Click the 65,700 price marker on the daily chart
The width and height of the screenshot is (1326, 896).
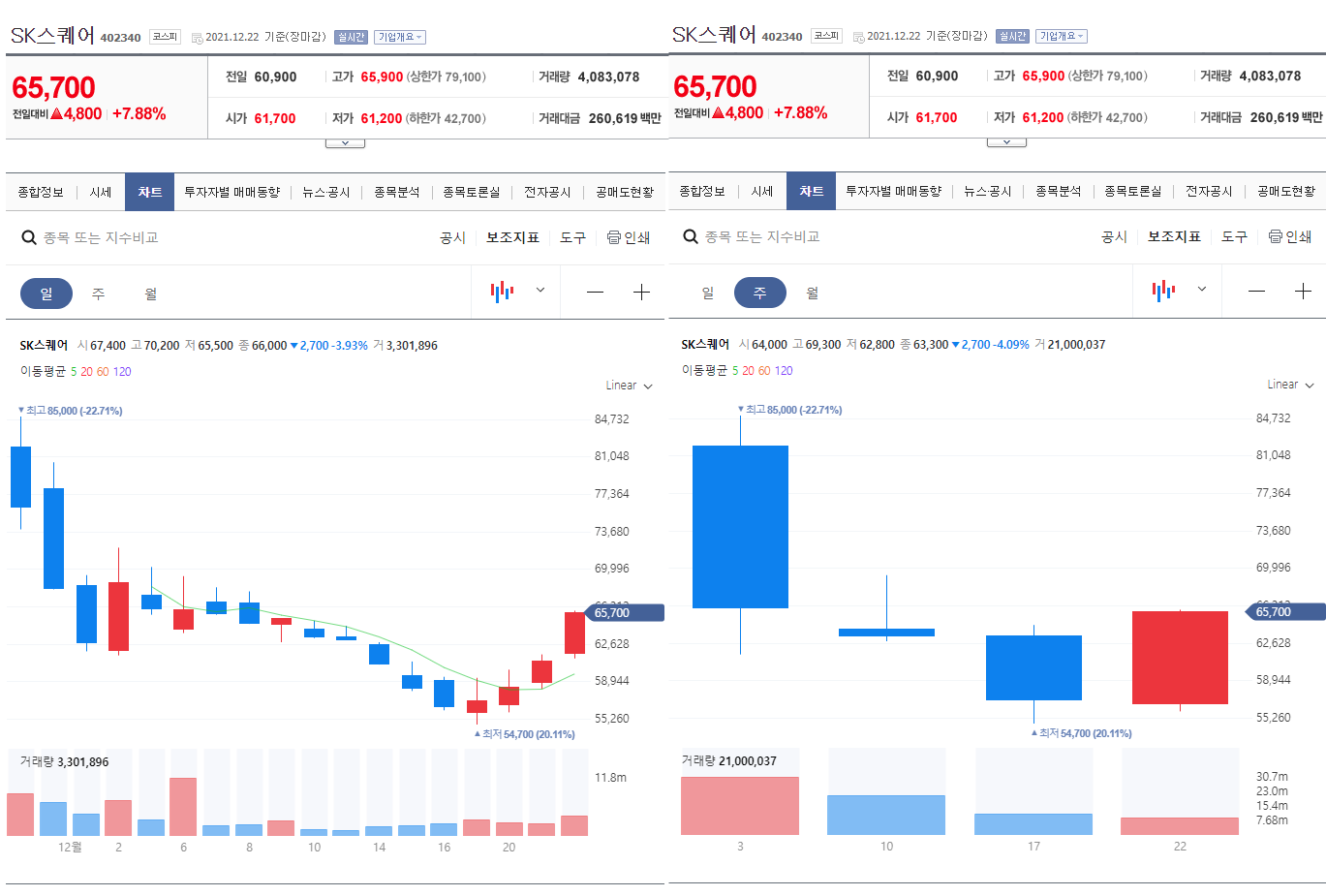coord(625,612)
